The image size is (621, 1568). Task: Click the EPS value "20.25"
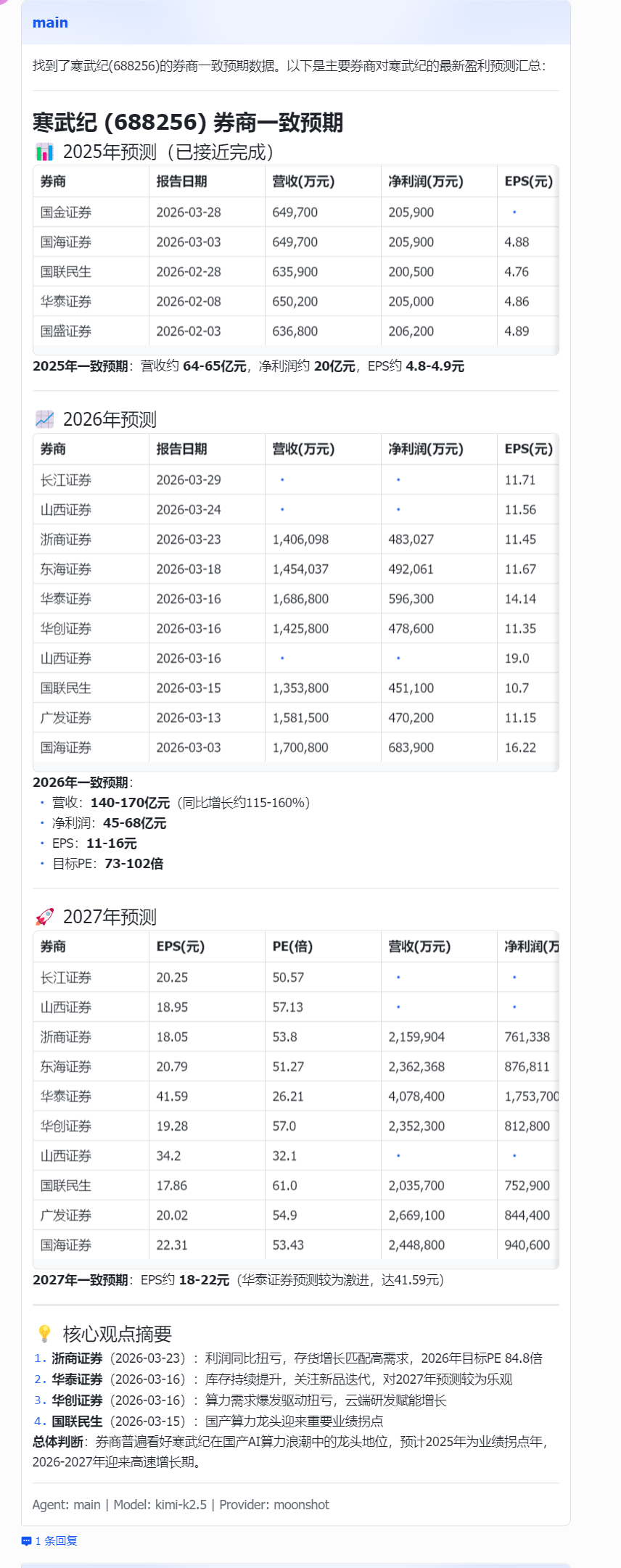(x=172, y=978)
